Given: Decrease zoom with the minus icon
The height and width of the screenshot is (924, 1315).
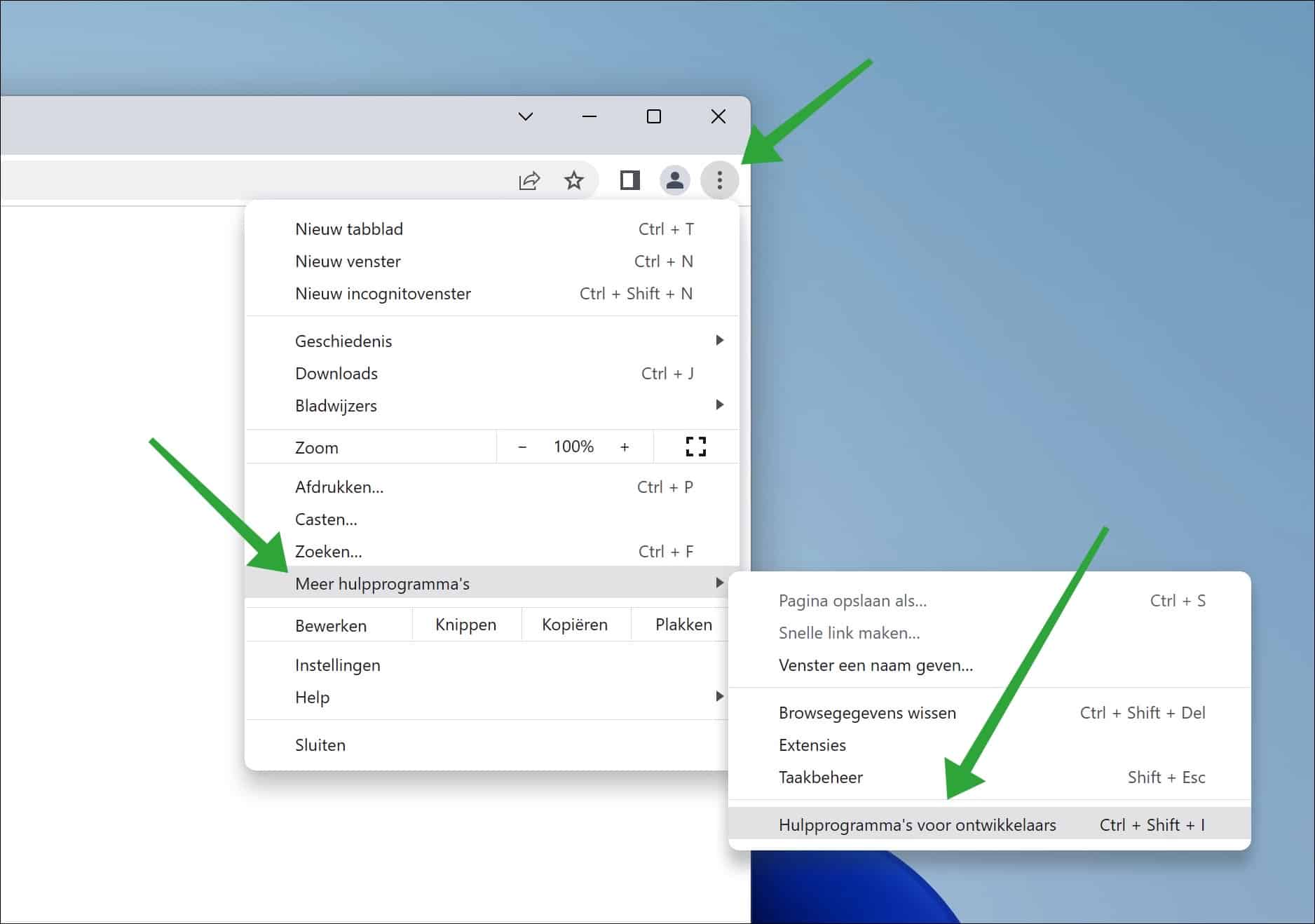Looking at the screenshot, I should tap(522, 447).
